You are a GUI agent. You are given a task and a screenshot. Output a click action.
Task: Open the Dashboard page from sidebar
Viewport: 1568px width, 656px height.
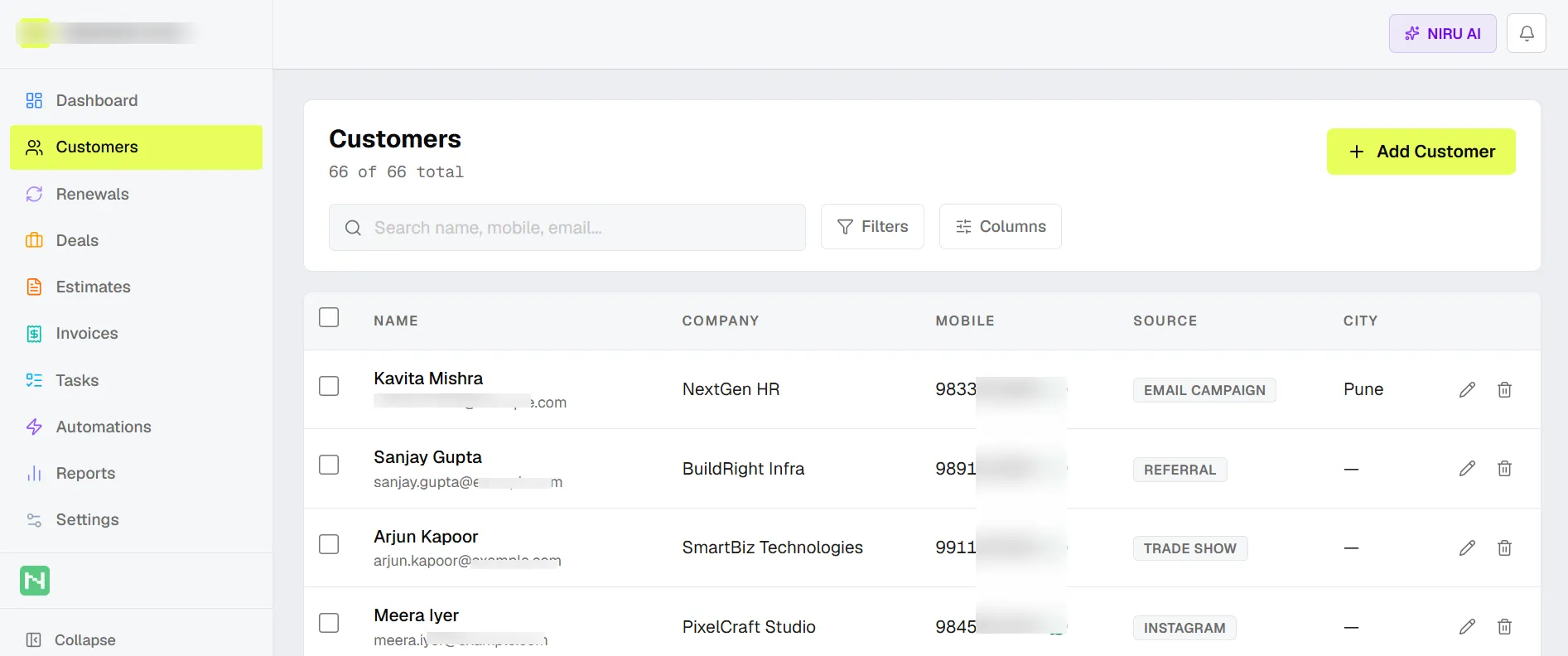pyautogui.click(x=136, y=100)
